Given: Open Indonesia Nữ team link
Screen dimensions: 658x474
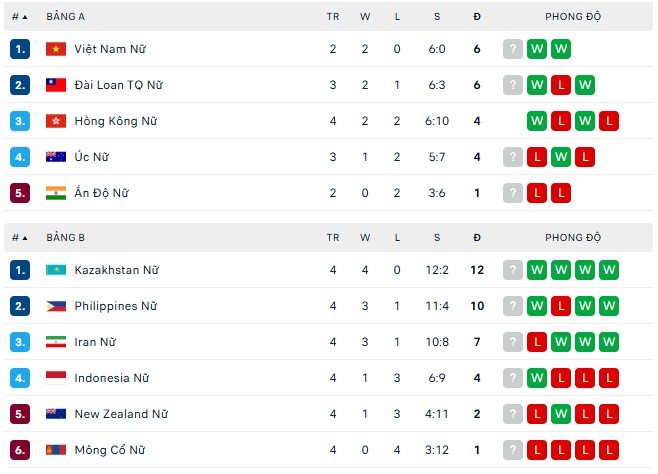Looking at the screenshot, I should click(x=112, y=378).
